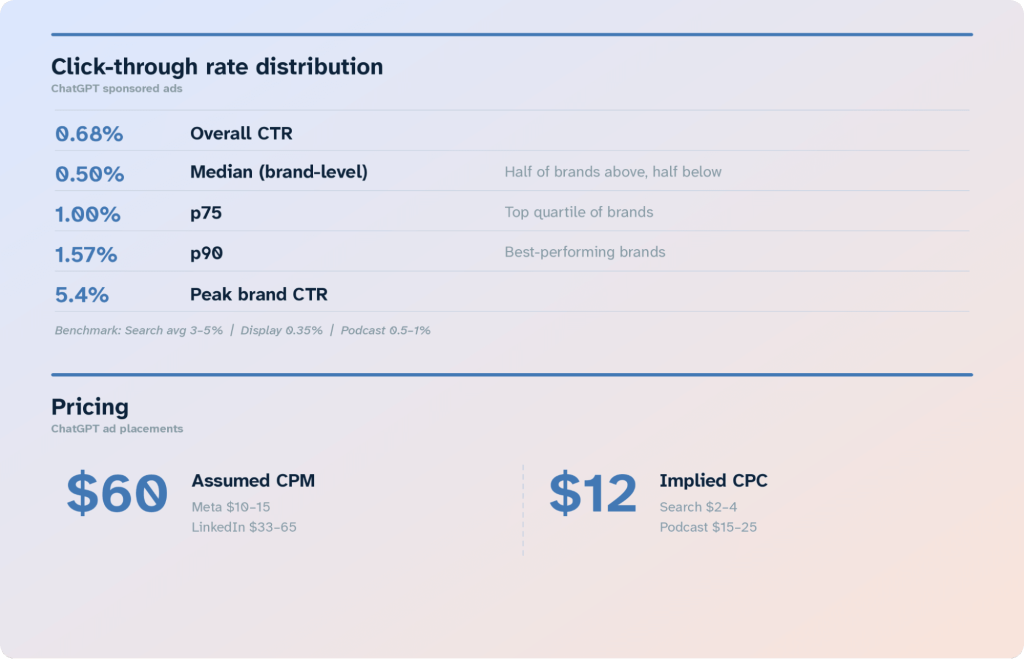Select the 'Overall CTR' label
The image size is (1024, 659).
(x=241, y=133)
